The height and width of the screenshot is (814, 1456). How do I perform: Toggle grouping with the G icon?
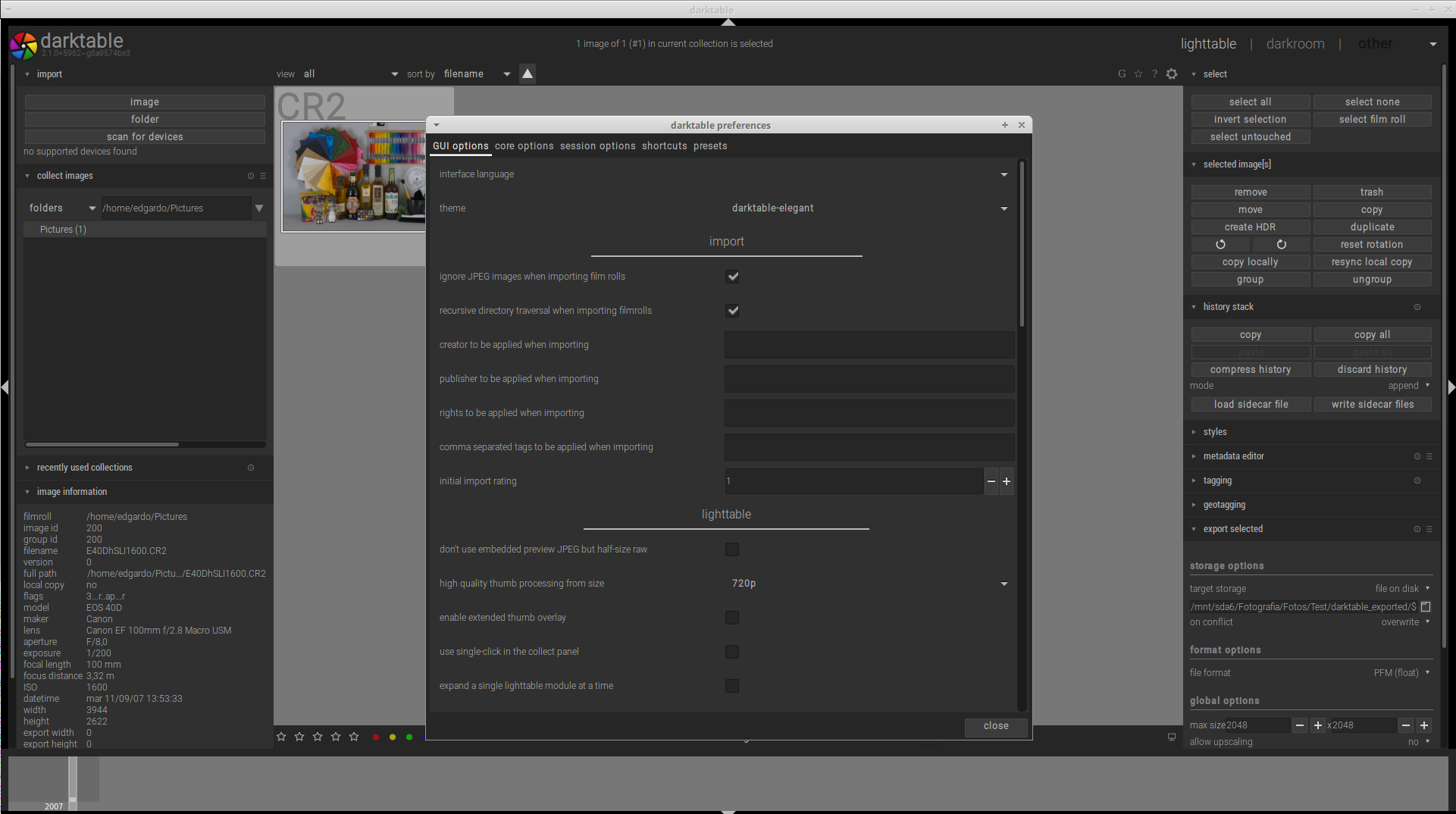coord(1122,74)
